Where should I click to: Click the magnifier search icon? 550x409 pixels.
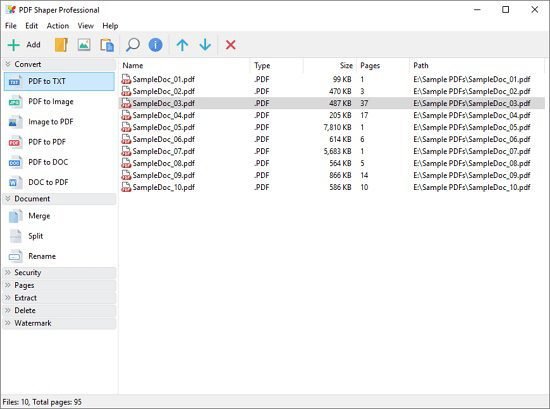click(133, 45)
